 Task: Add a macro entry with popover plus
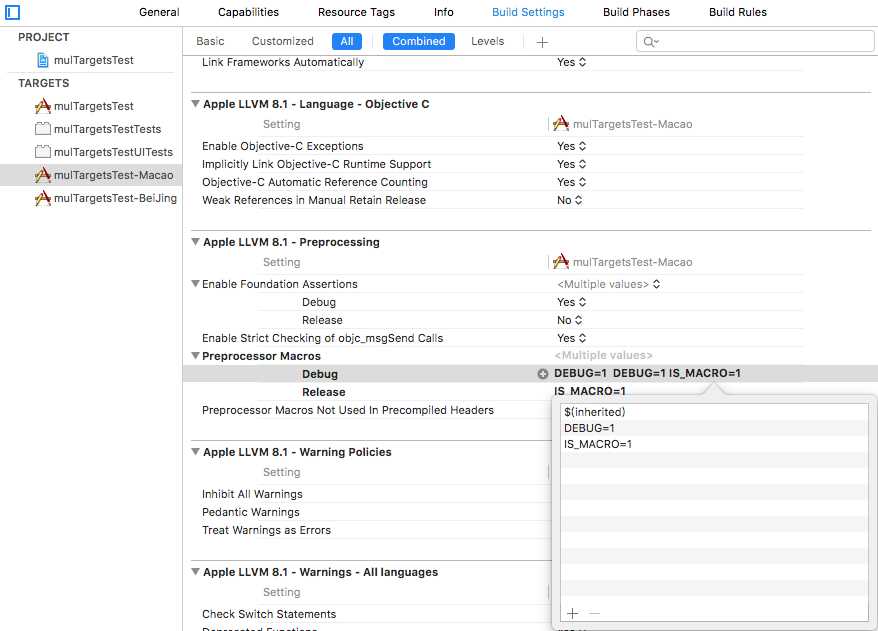click(572, 613)
